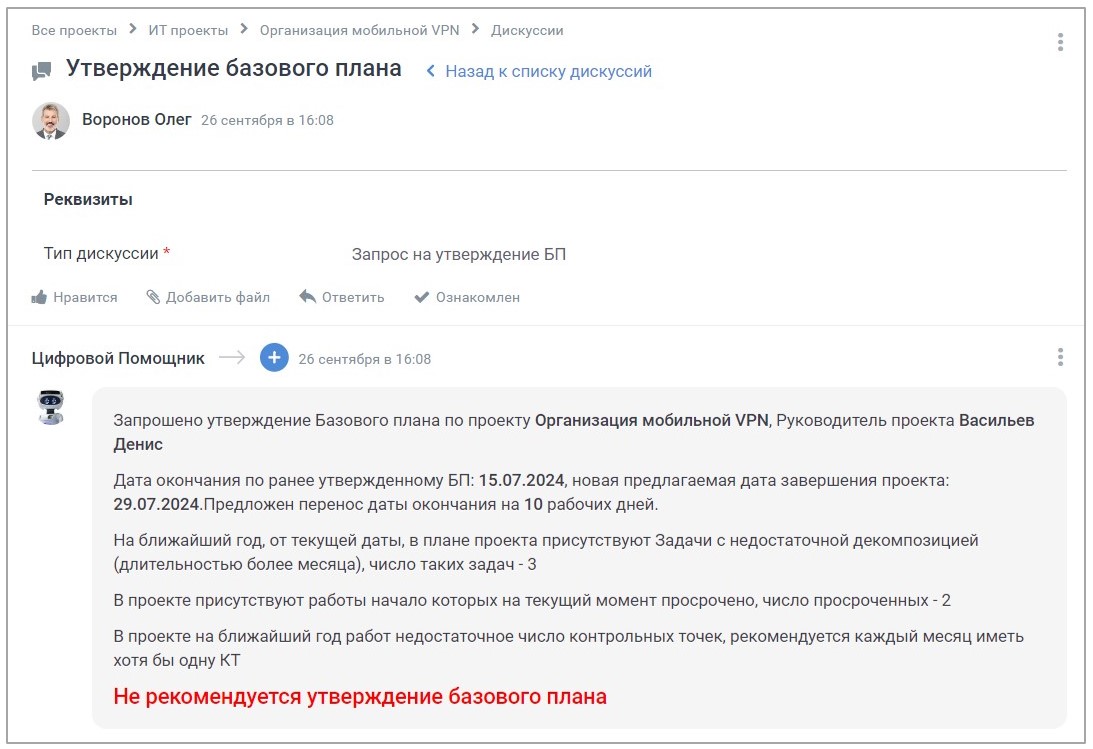Open author name Воронов Олег

(137, 120)
